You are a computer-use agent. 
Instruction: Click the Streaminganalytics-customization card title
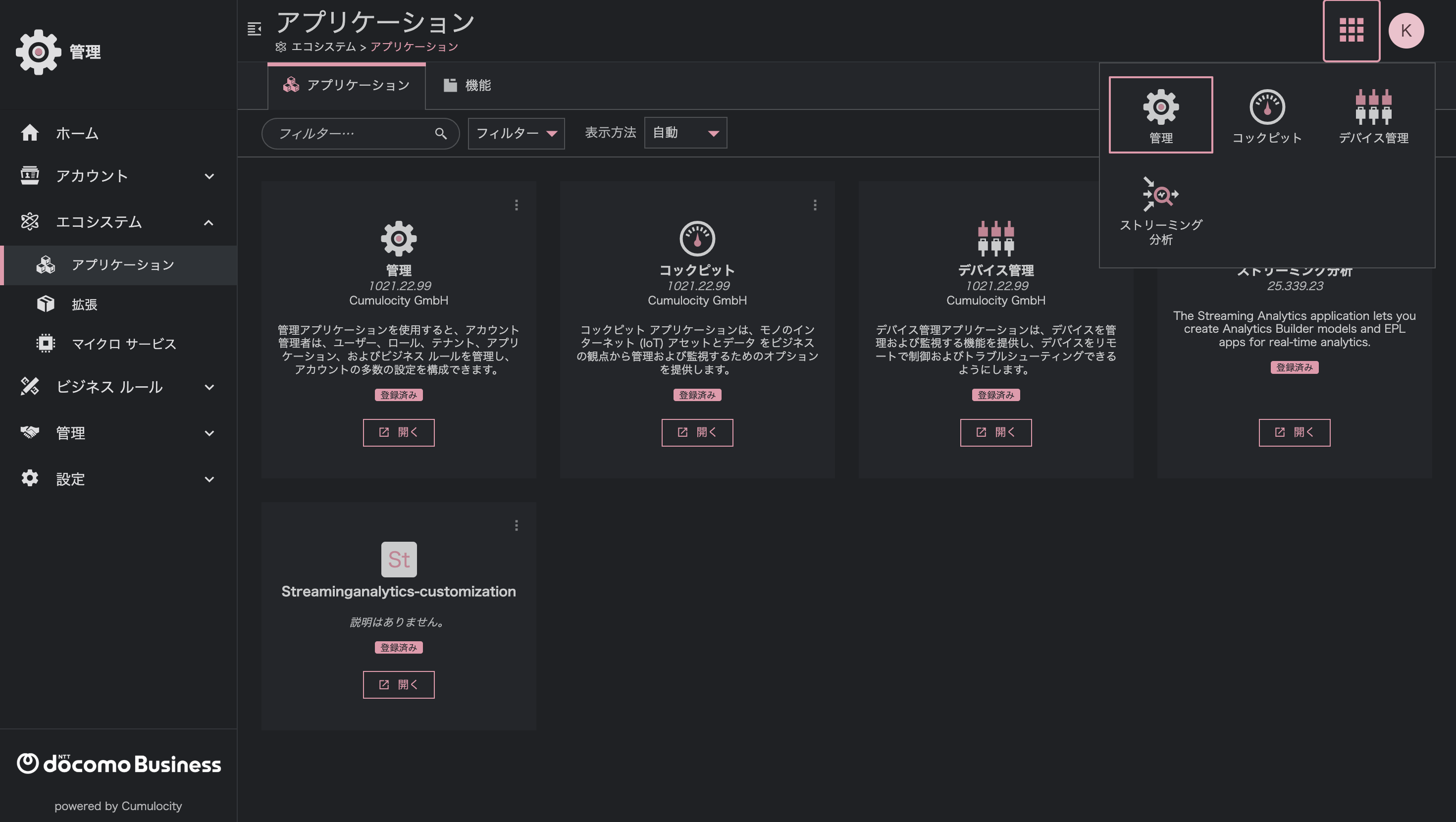(399, 591)
